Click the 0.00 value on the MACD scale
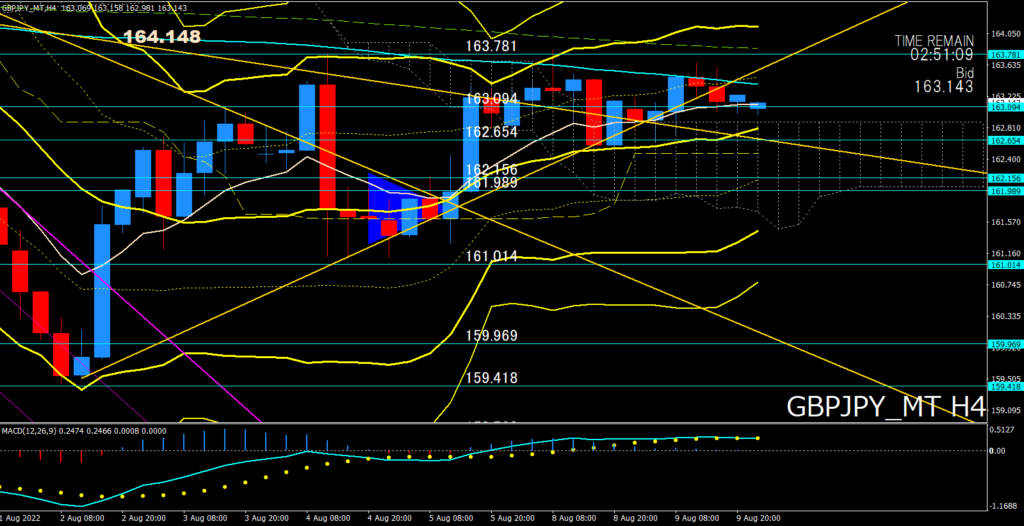Screen dimensions: 1024x526 pyautogui.click(x=999, y=450)
